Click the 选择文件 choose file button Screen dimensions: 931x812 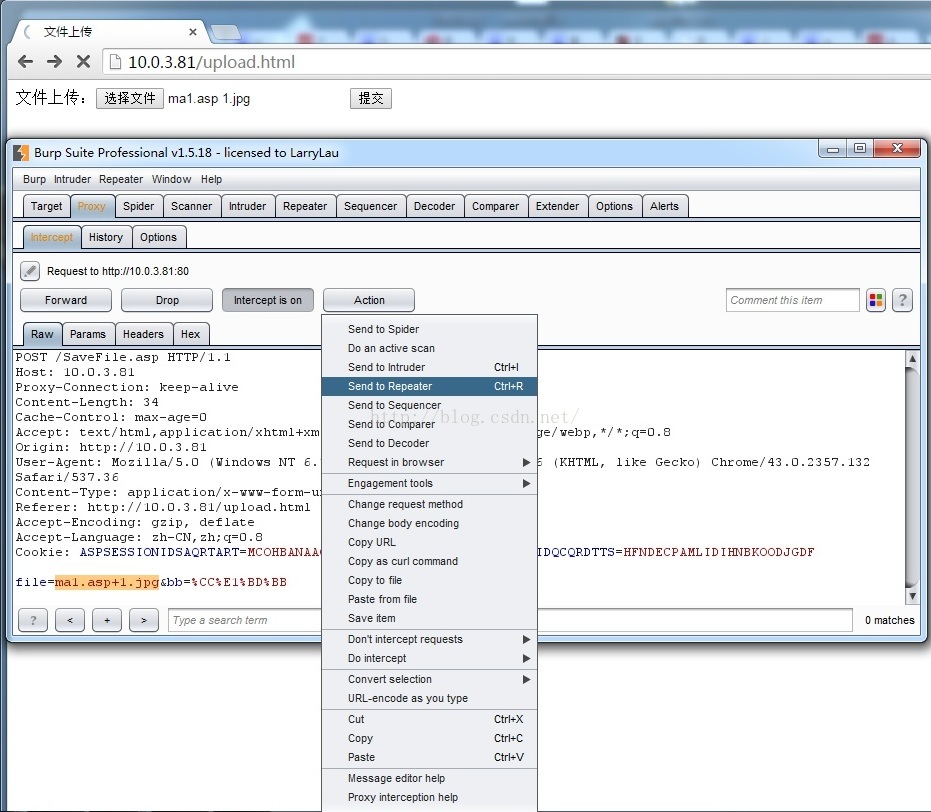(x=130, y=98)
